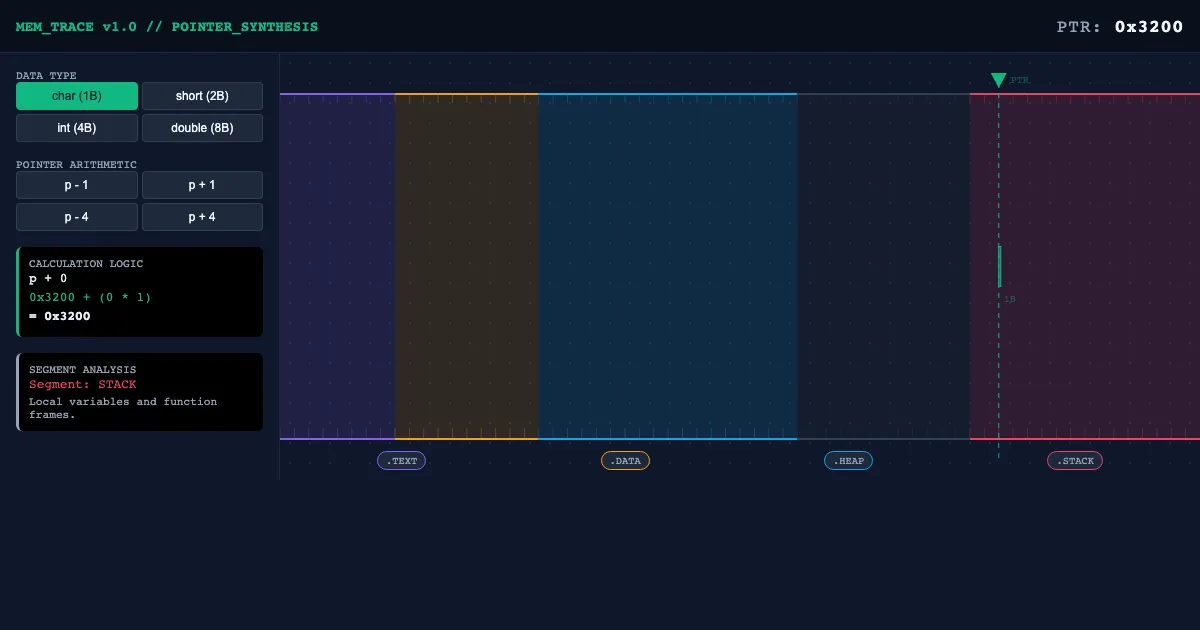Decrement pointer with p - 1
Image resolution: width=1200 pixels, height=630 pixels.
tap(77, 185)
